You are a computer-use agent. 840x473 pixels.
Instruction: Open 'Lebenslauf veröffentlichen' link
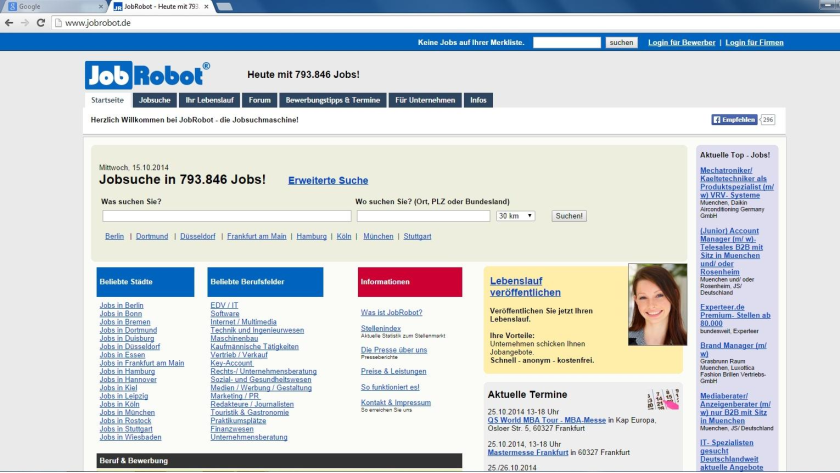525,287
